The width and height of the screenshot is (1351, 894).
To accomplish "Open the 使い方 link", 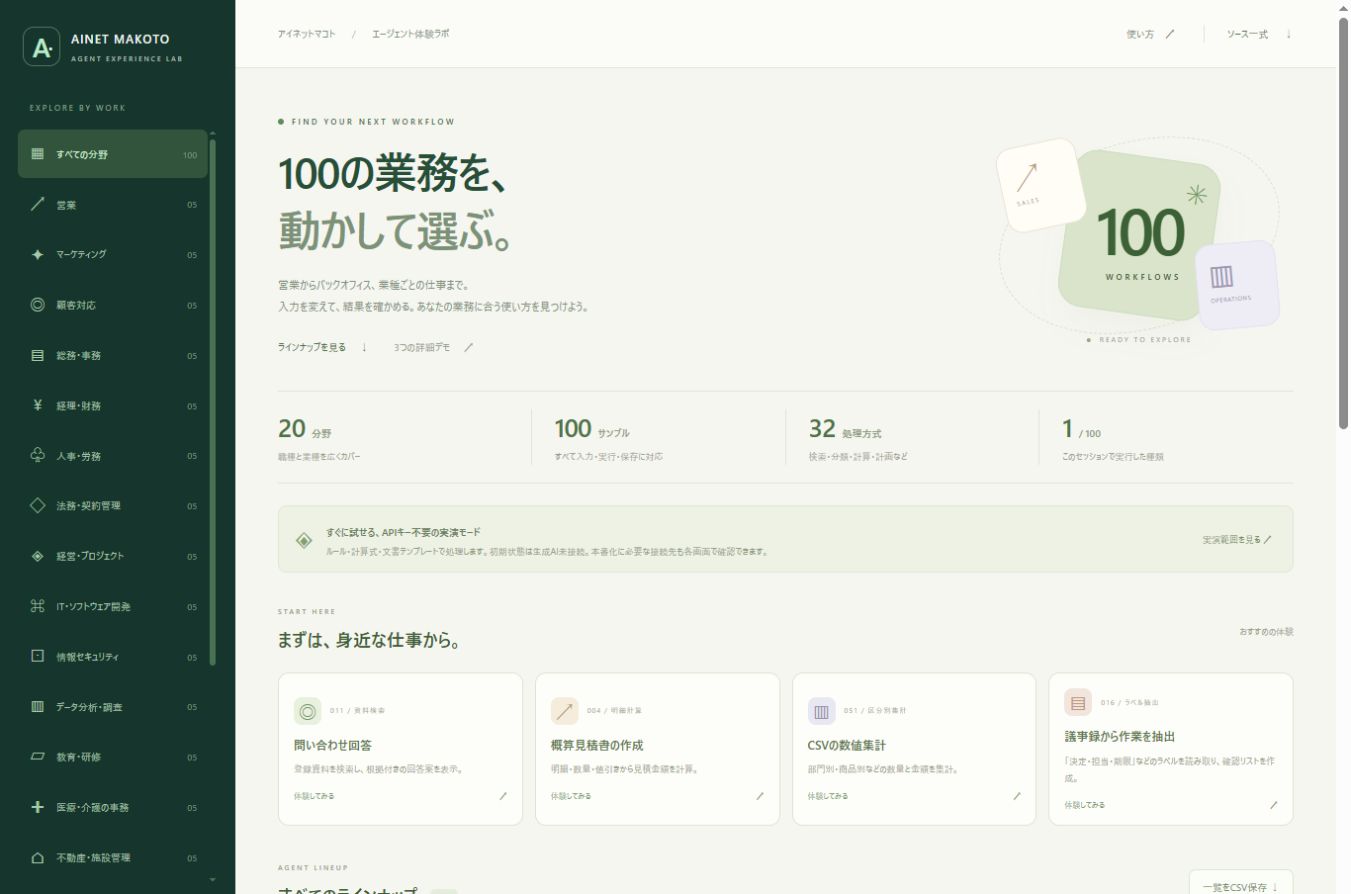I will click(1150, 34).
